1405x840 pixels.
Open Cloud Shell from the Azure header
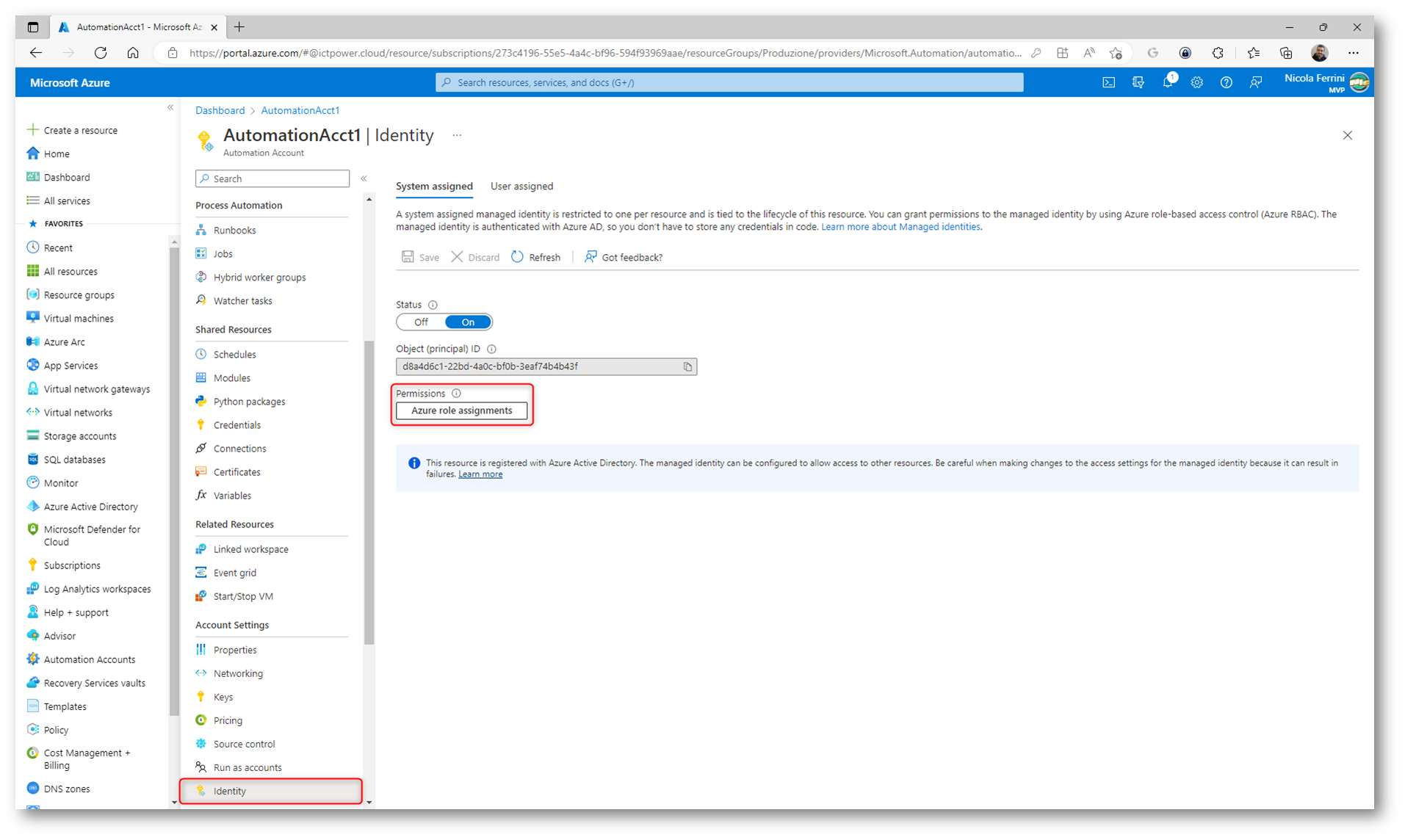1108,82
